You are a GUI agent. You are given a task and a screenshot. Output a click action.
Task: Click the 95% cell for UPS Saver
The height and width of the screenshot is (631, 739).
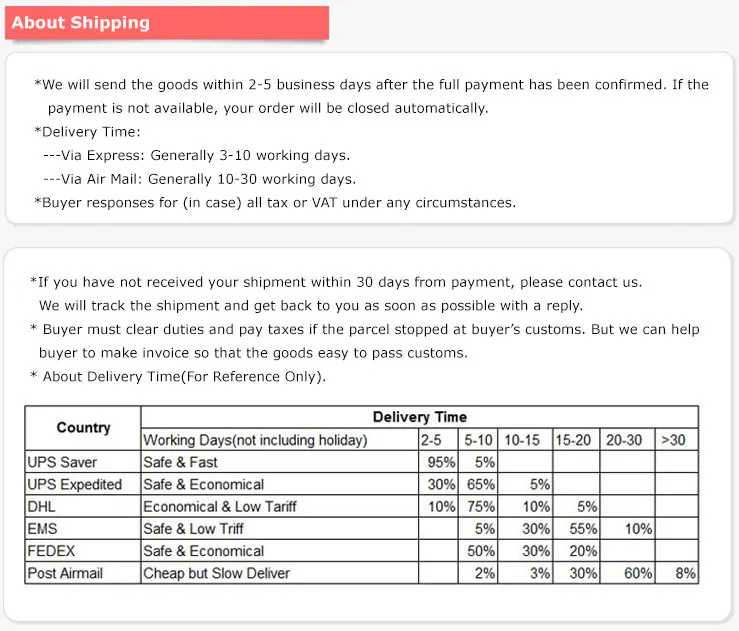(x=438, y=462)
